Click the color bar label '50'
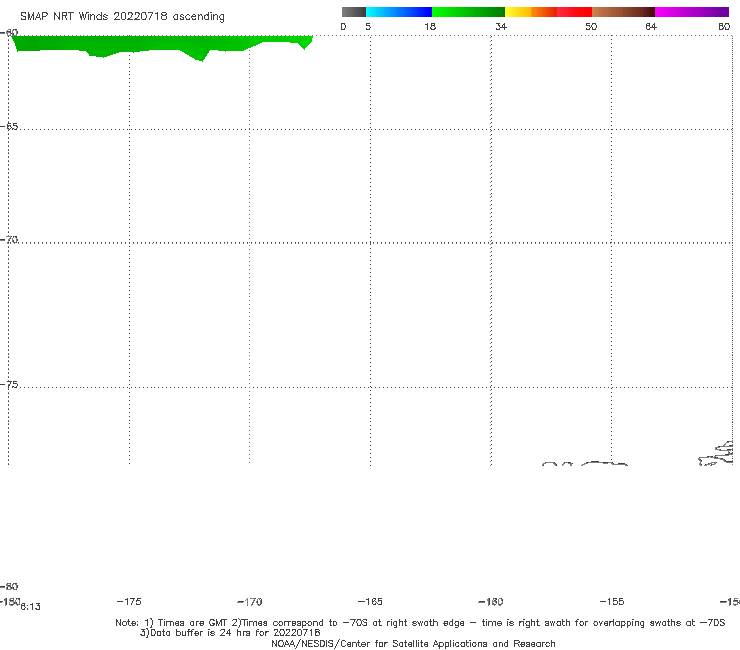This screenshot has width=740, height=650. tap(591, 26)
